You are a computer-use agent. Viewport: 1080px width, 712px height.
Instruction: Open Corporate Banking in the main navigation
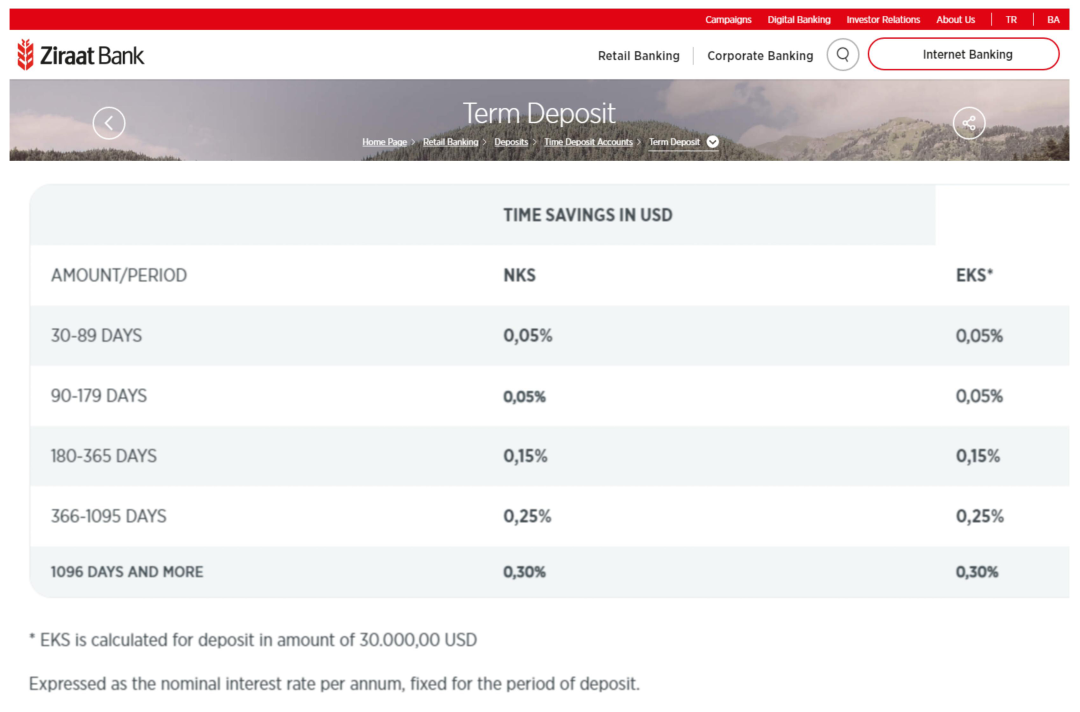pos(760,56)
